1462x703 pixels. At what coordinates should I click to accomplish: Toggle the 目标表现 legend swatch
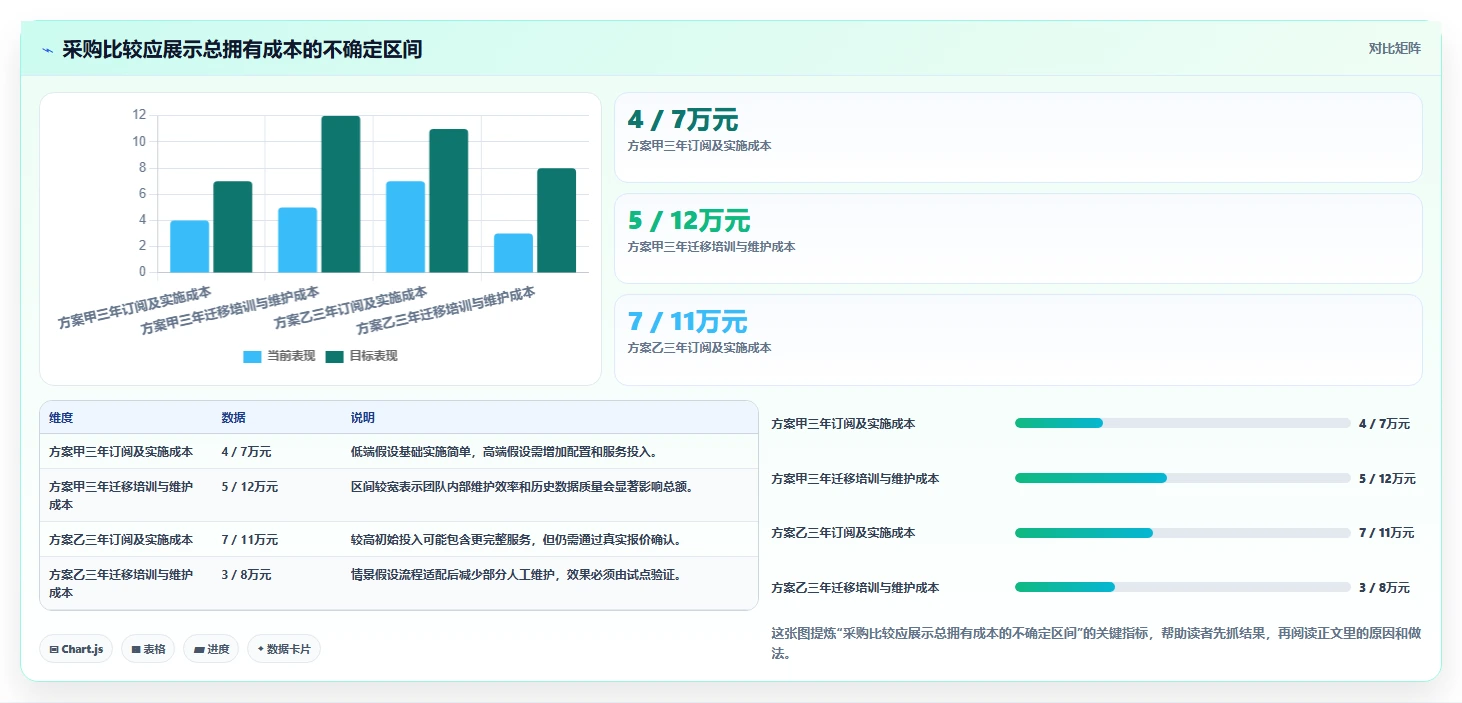tap(334, 357)
